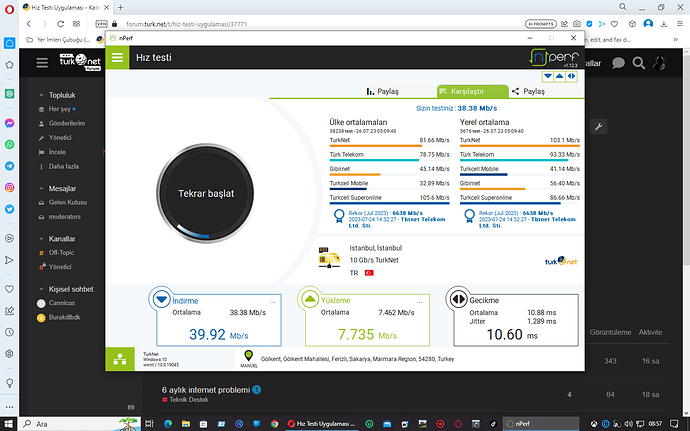This screenshot has height=431, width=690.
Task: Open new browser tab with plus
Action: [x=120, y=7]
